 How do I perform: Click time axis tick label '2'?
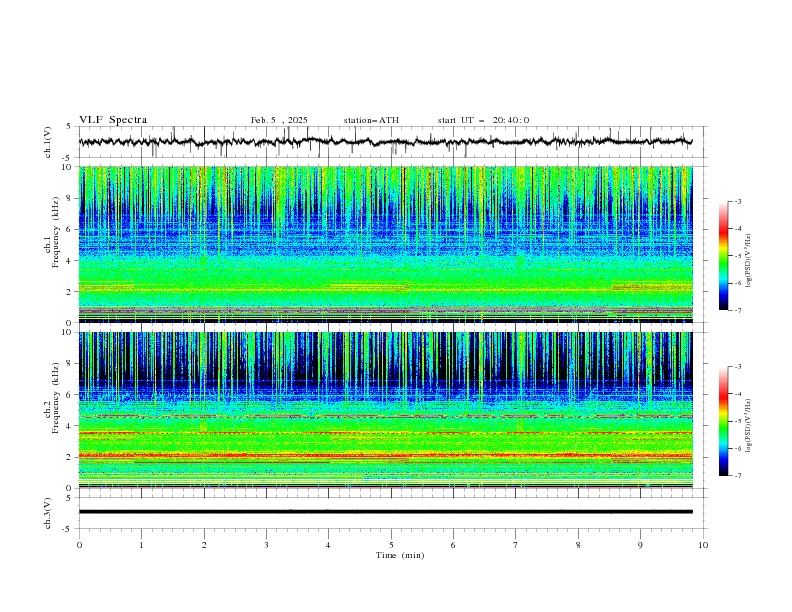(204, 545)
